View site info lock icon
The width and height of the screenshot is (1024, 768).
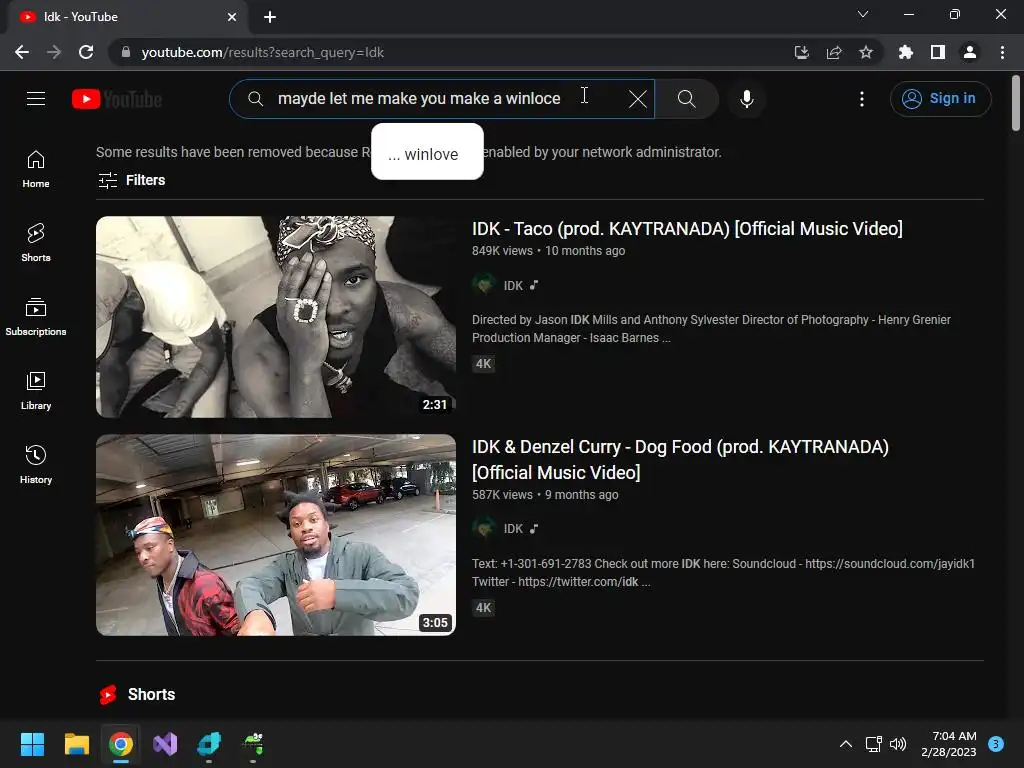point(126,52)
